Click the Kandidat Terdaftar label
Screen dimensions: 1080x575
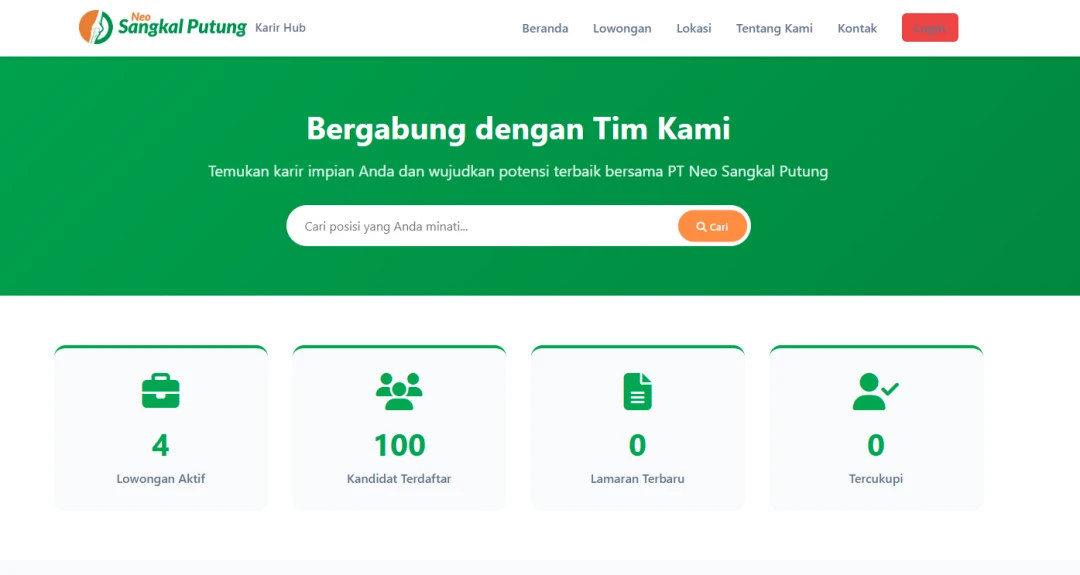(399, 479)
